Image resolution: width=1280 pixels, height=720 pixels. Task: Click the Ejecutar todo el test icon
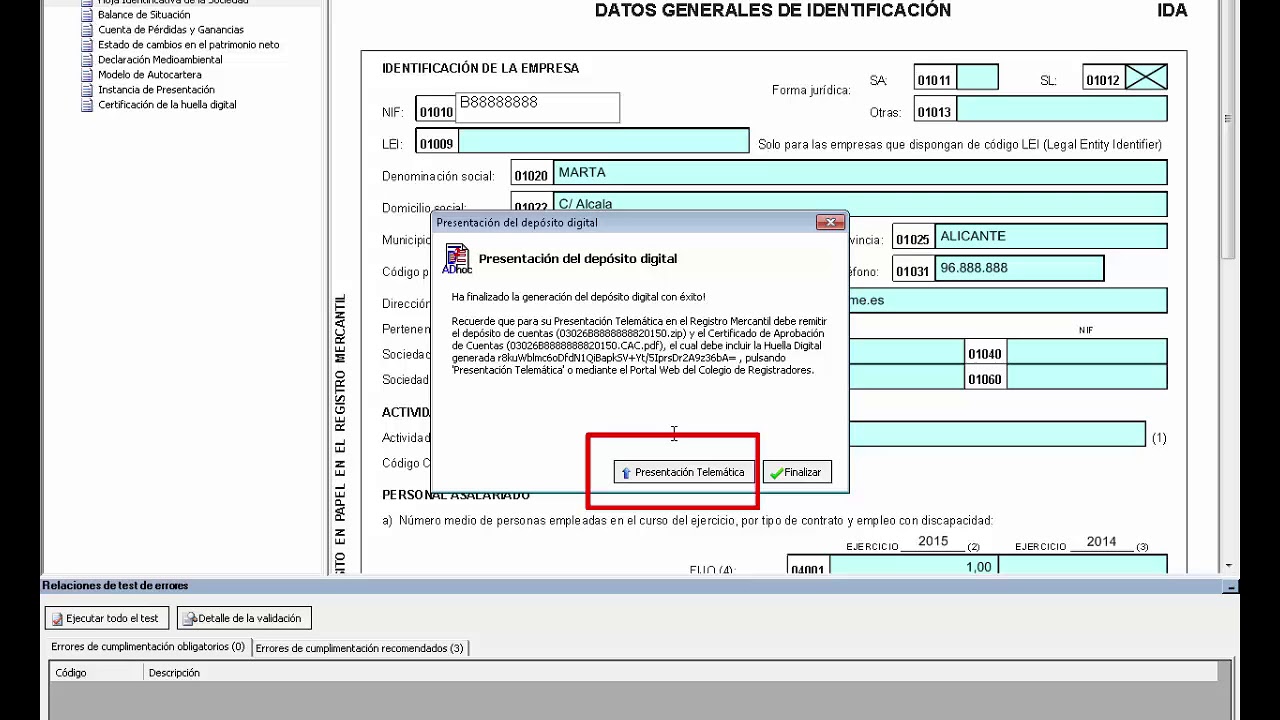58,619
